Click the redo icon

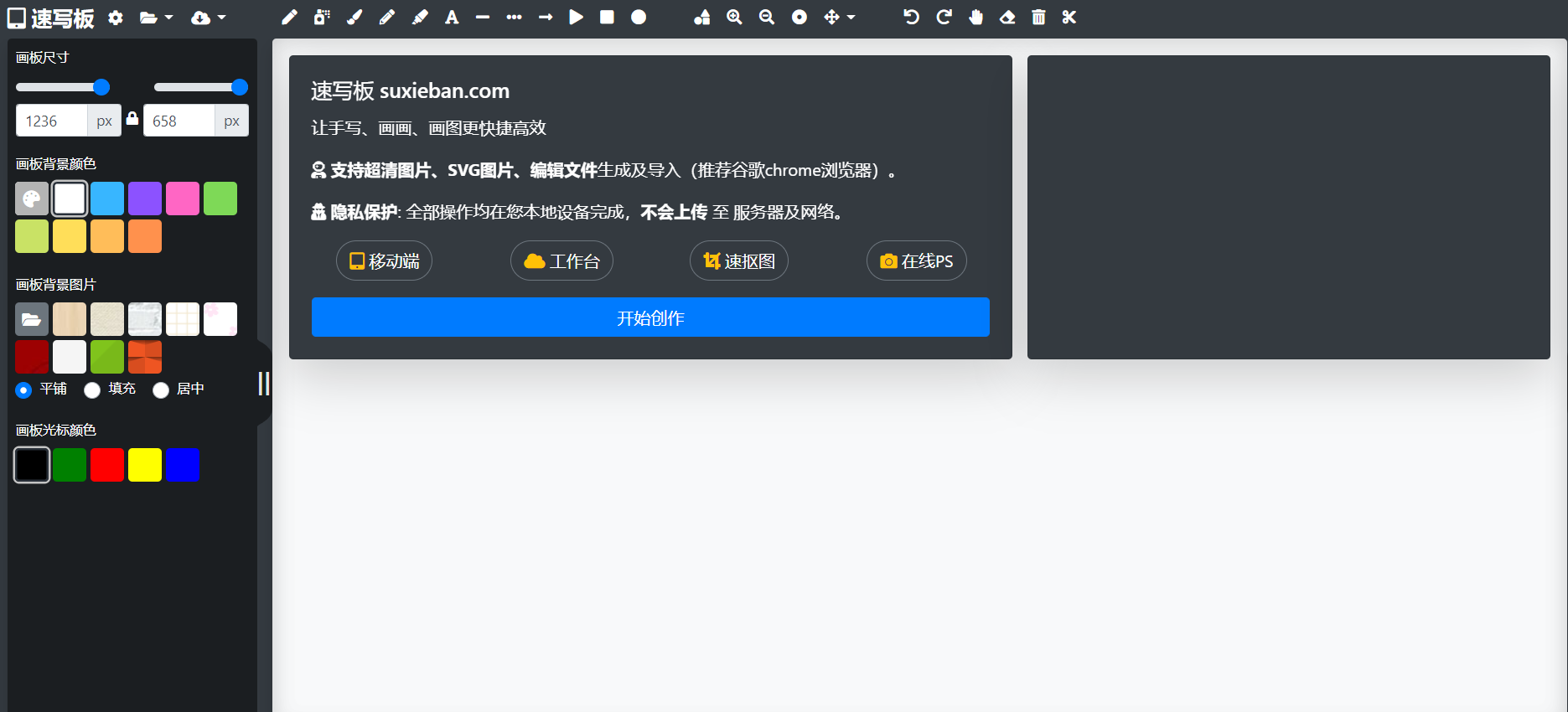[x=944, y=18]
